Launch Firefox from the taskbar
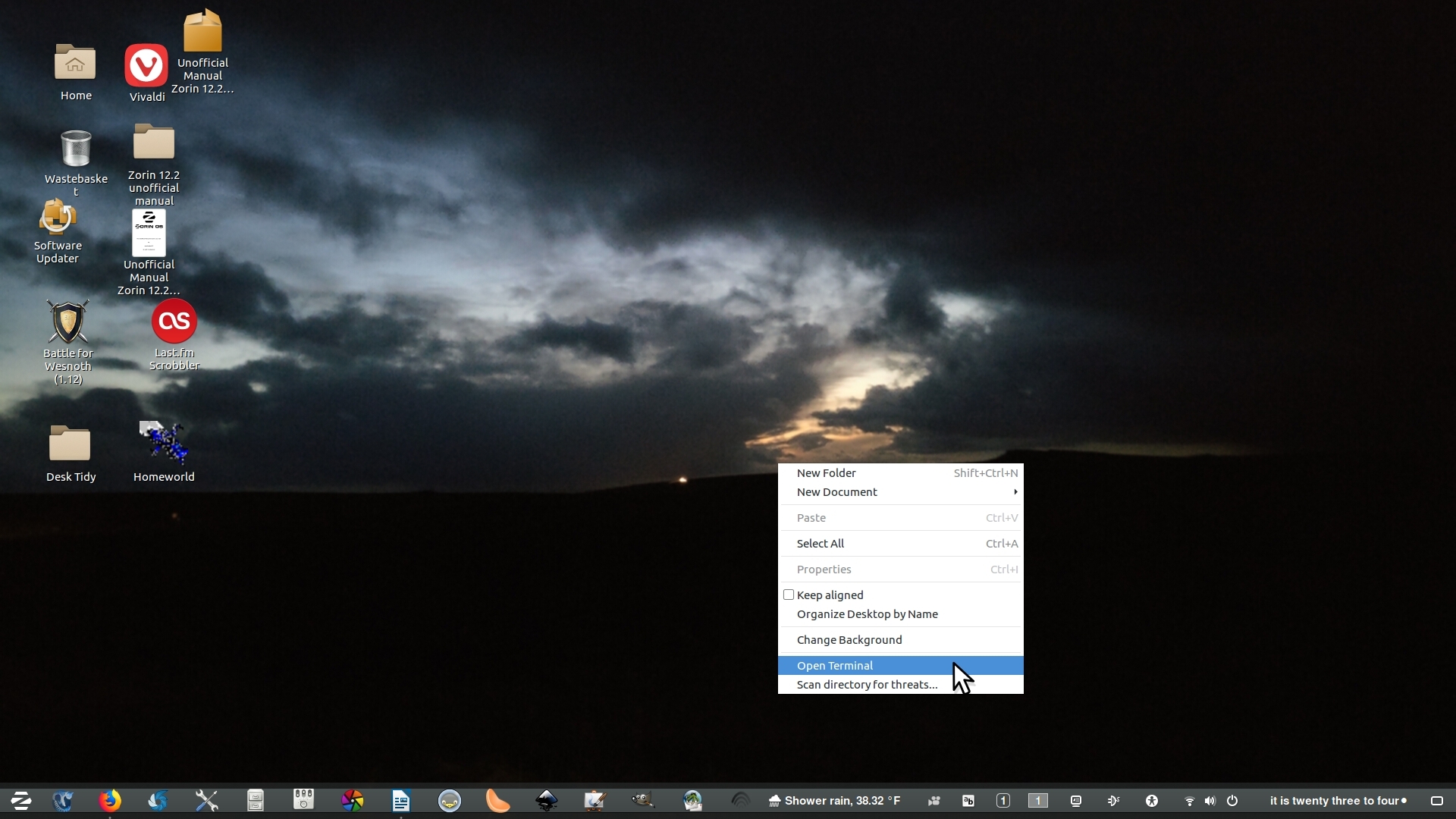Image resolution: width=1456 pixels, height=819 pixels. point(110,801)
